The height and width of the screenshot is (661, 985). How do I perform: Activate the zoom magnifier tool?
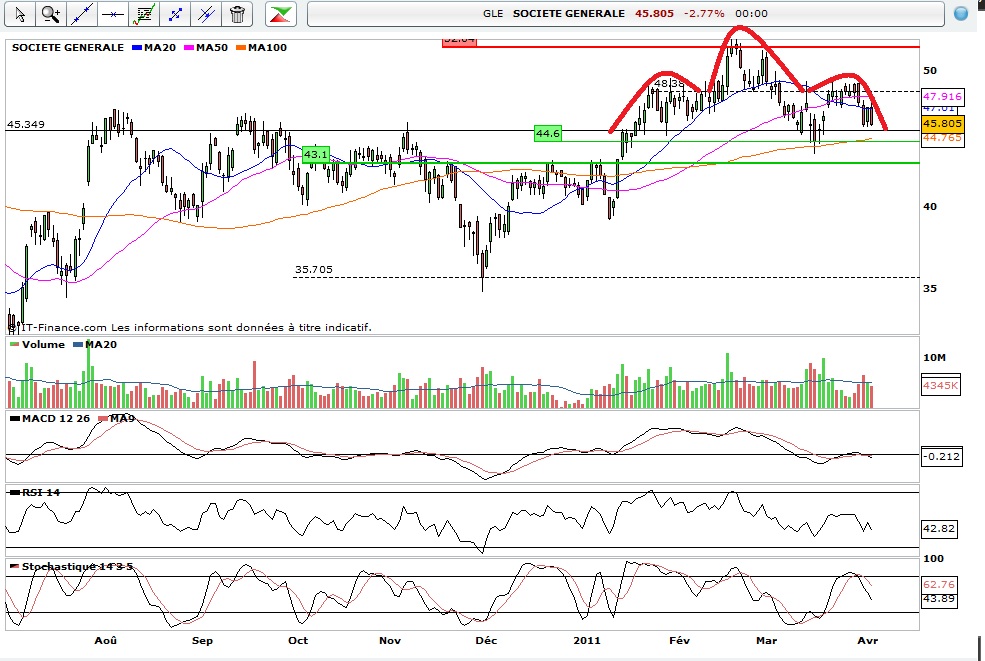pyautogui.click(x=50, y=14)
